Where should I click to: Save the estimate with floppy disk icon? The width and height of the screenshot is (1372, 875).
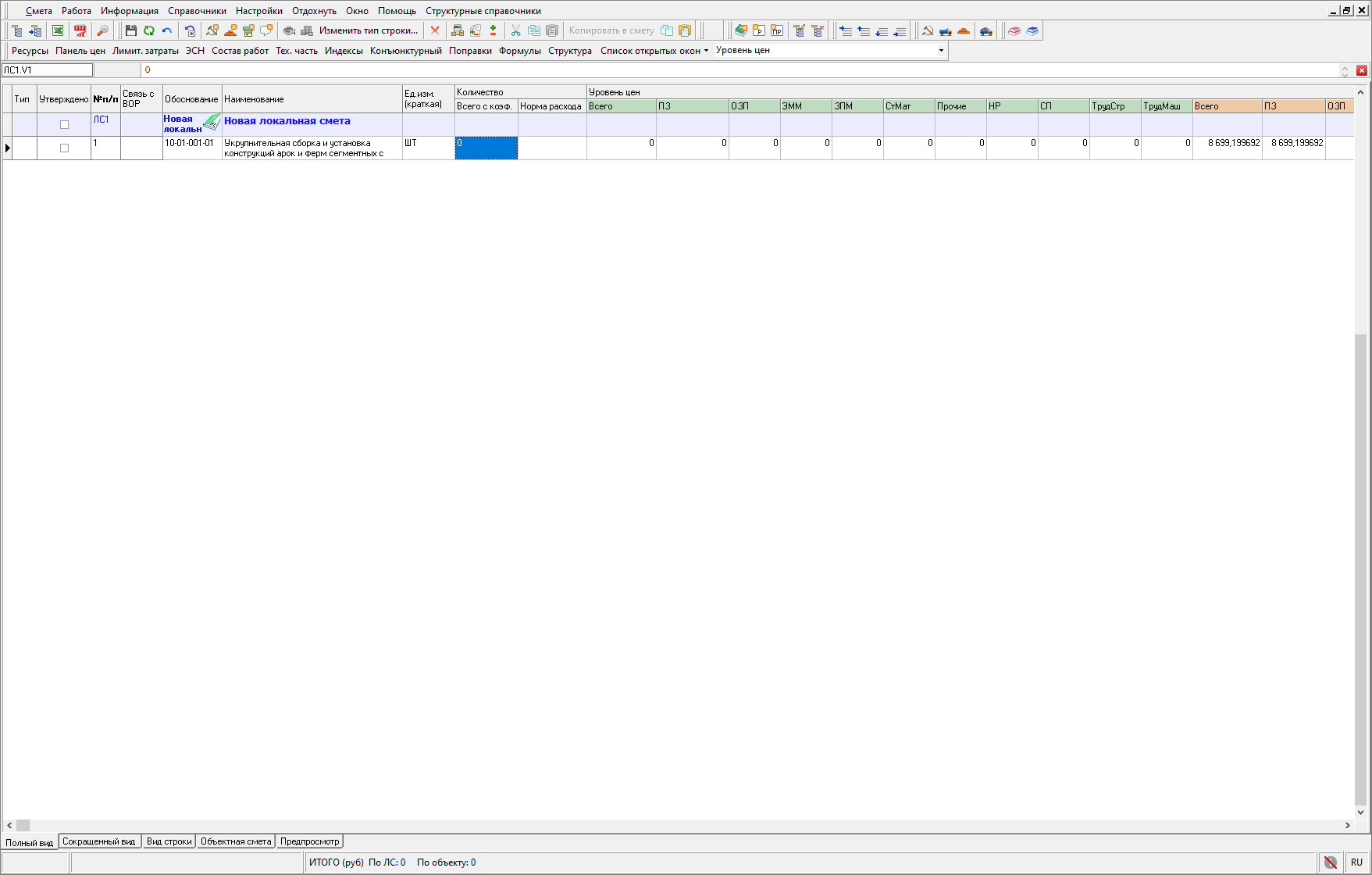(x=131, y=30)
